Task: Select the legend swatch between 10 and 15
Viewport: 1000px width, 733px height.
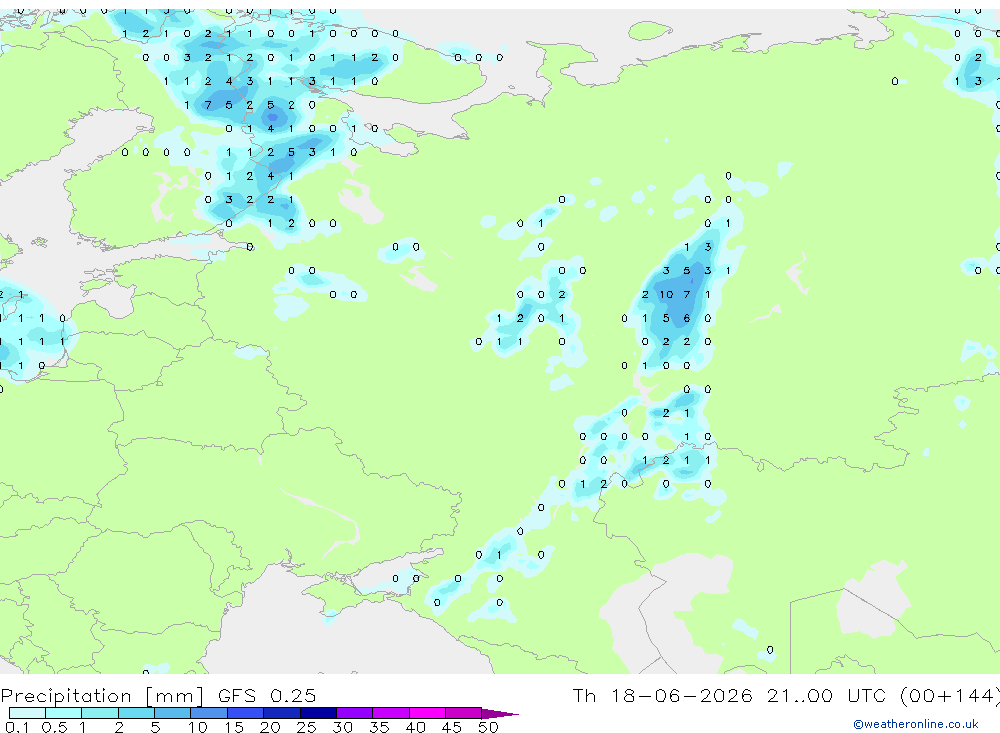Action: click(x=209, y=713)
